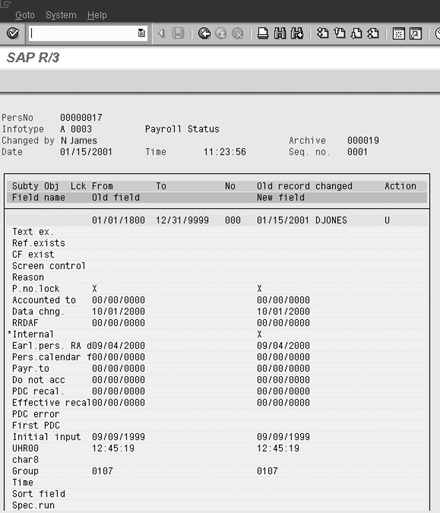Collapse command field with left triangle
This screenshot has height=513, width=440.
[x=162, y=33]
